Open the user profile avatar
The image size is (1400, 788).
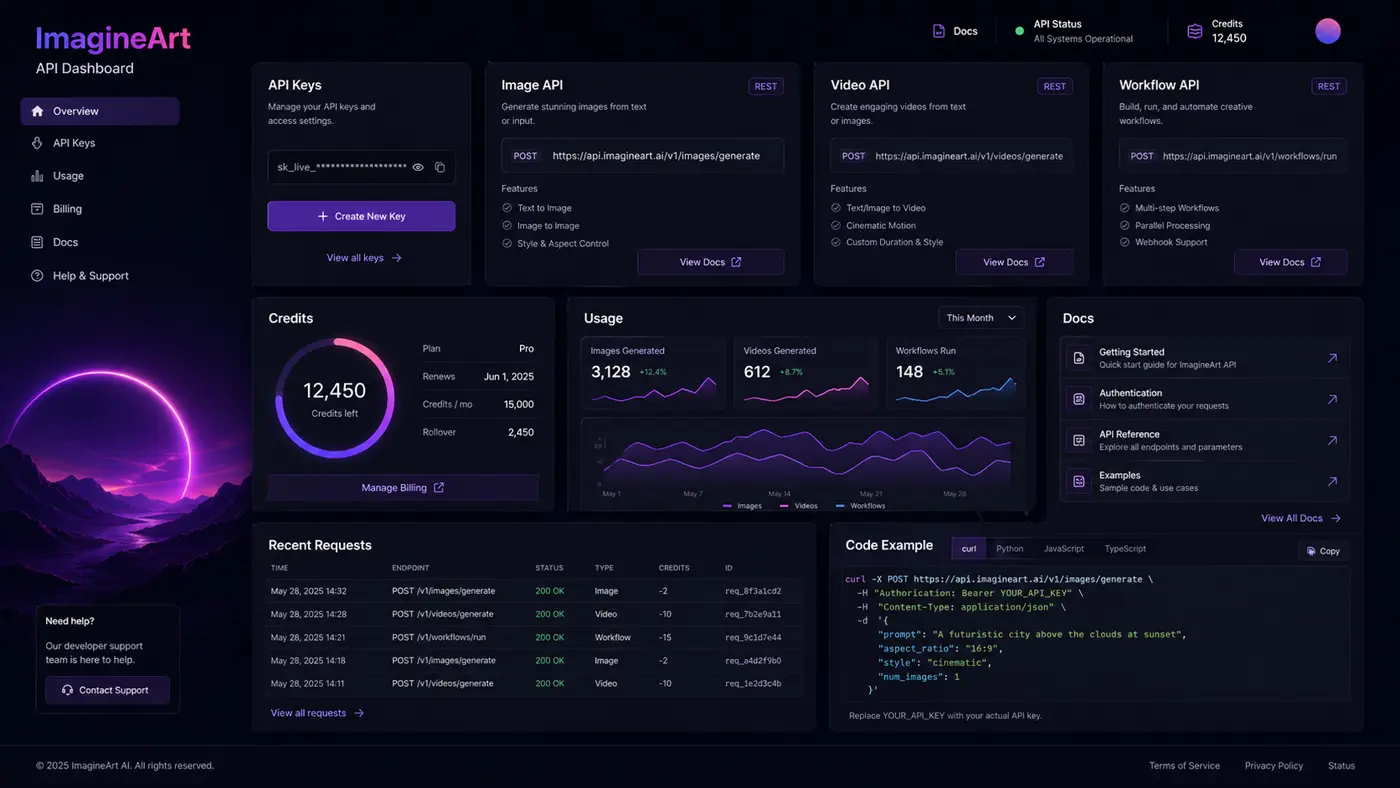coord(1327,31)
